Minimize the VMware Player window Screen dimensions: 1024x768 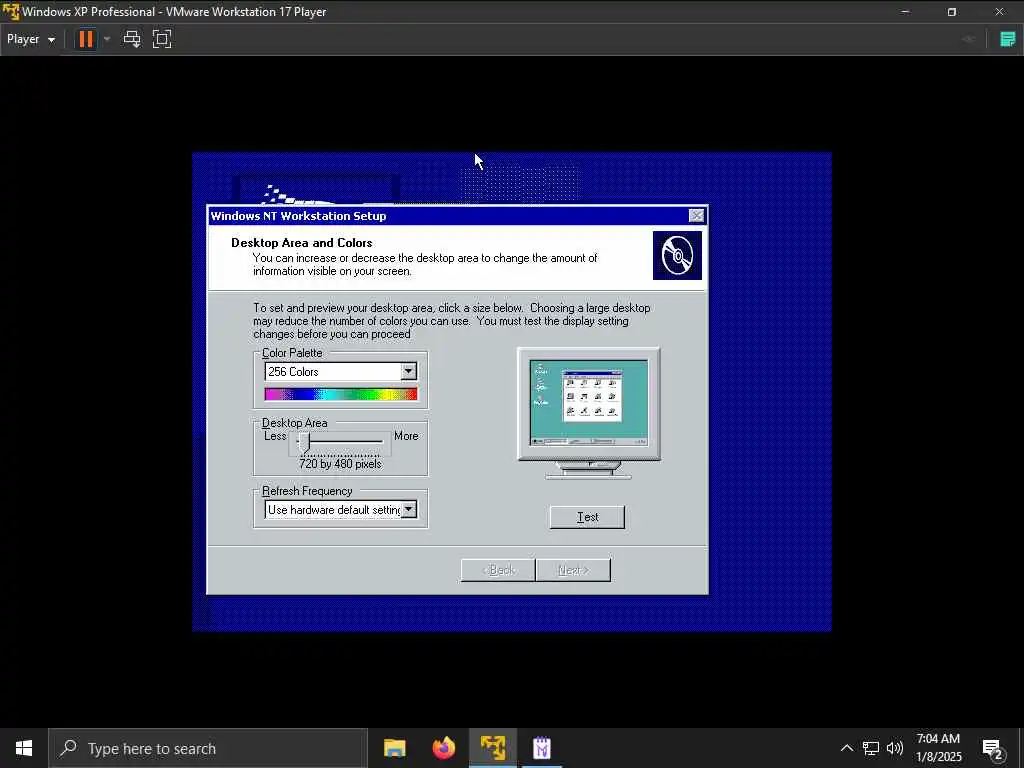[x=905, y=12]
